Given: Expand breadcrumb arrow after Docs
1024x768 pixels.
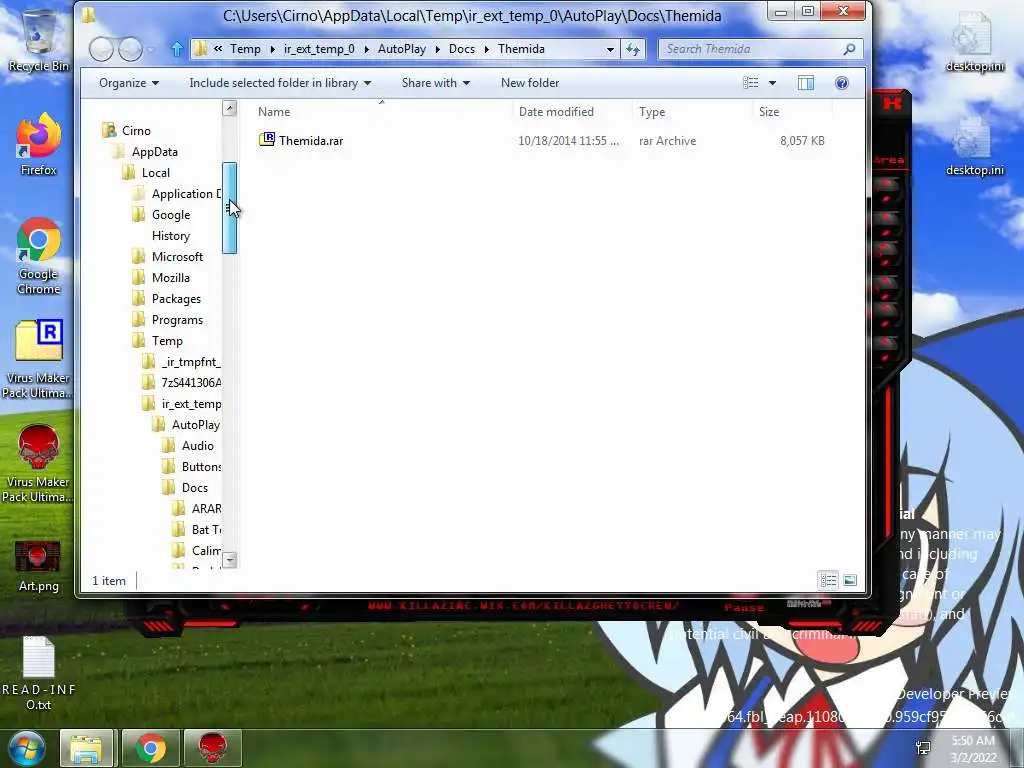Looking at the screenshot, I should 487,49.
